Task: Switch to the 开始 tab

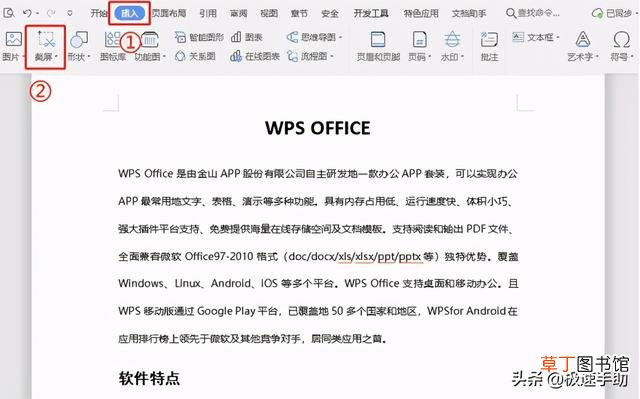Action: [98, 13]
